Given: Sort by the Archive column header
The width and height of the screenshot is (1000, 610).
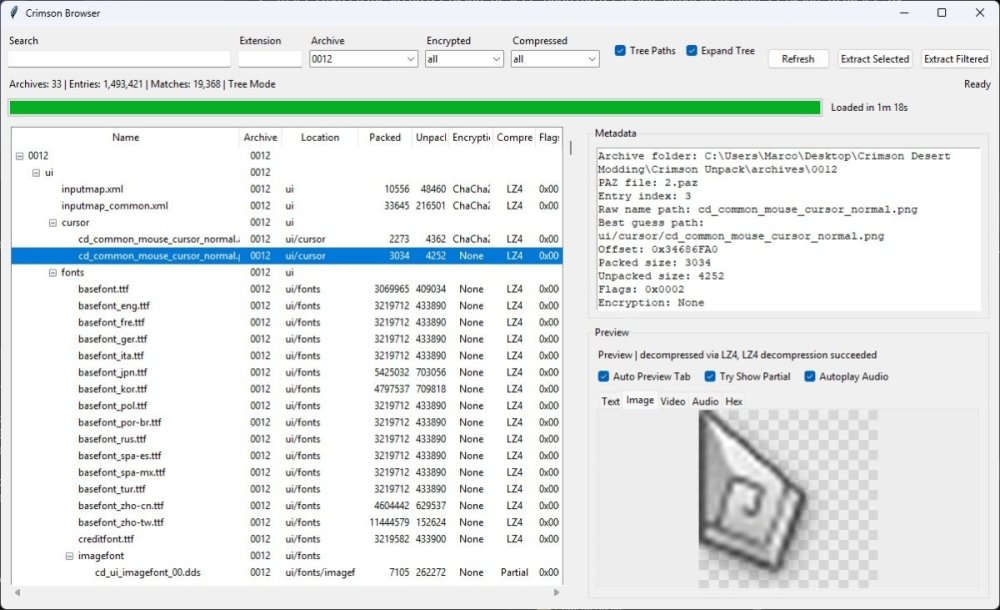Looking at the screenshot, I should click(x=260, y=137).
